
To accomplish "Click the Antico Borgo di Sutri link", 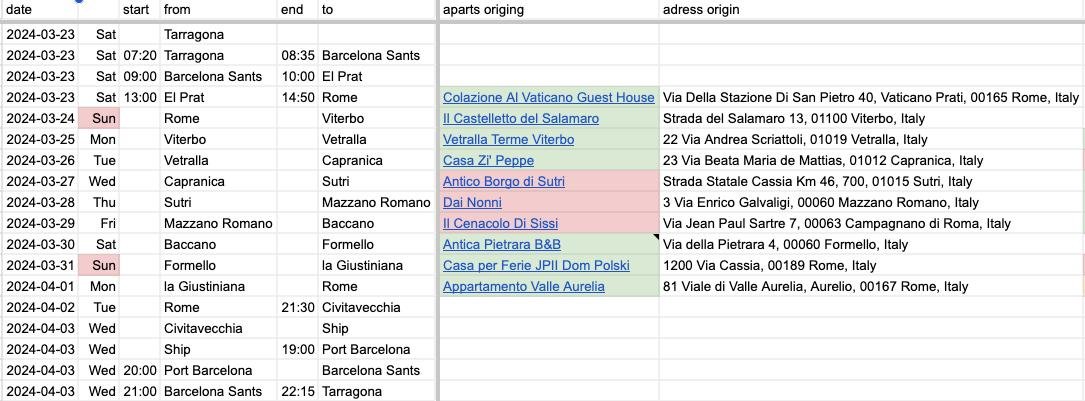I will point(503,182).
